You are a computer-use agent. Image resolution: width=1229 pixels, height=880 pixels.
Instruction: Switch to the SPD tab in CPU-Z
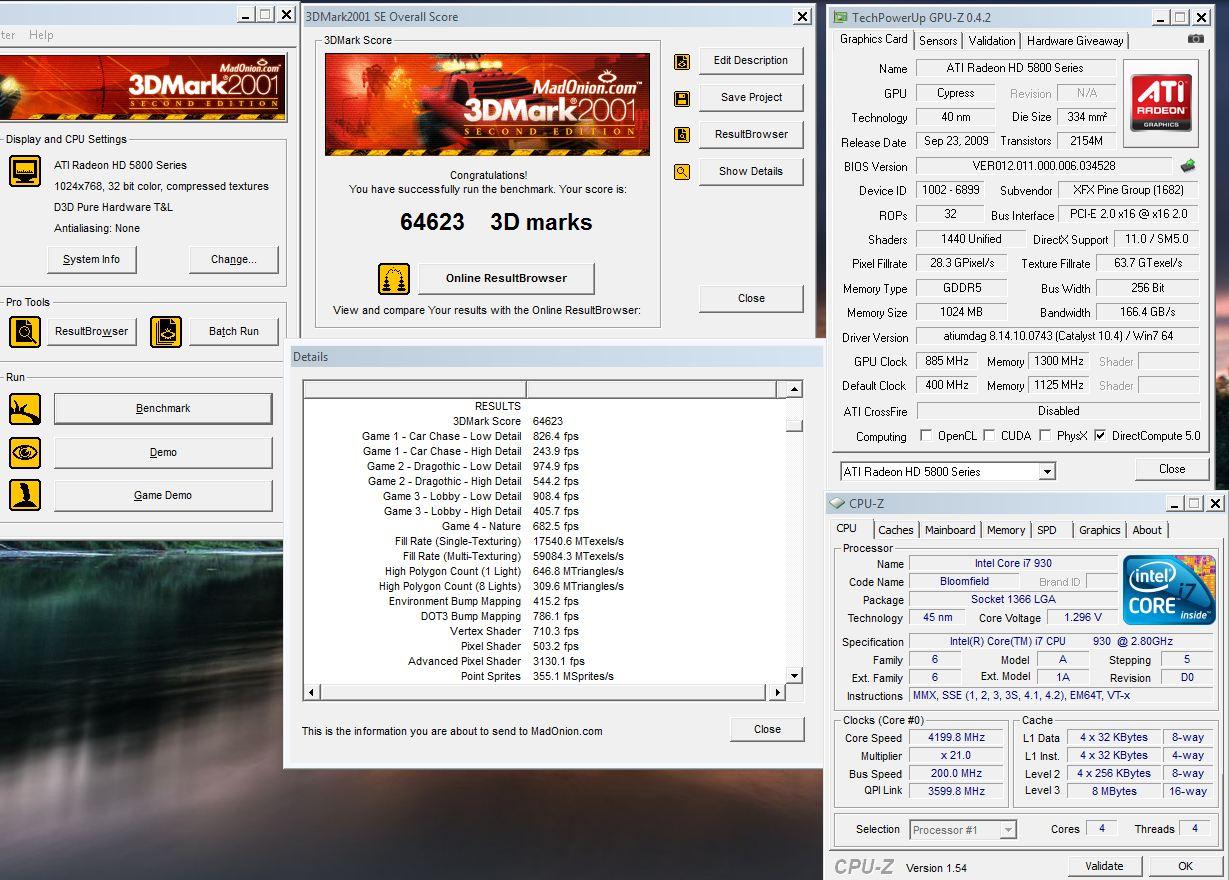pos(1047,530)
